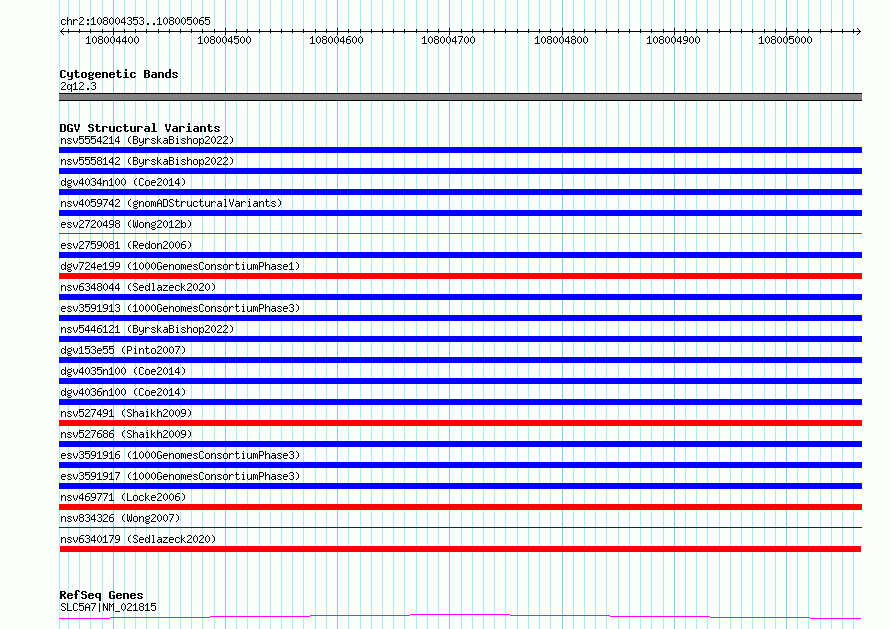This screenshot has height=629, width=890.
Task: Click nsv4059742 gnomADStructuralVariants label
Action: click(171, 203)
